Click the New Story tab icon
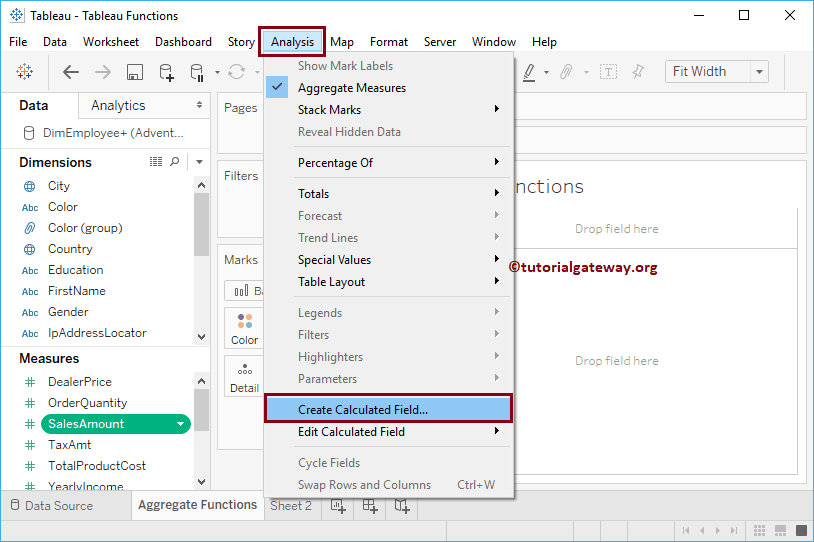Viewport: 814px width, 542px height. [402, 506]
